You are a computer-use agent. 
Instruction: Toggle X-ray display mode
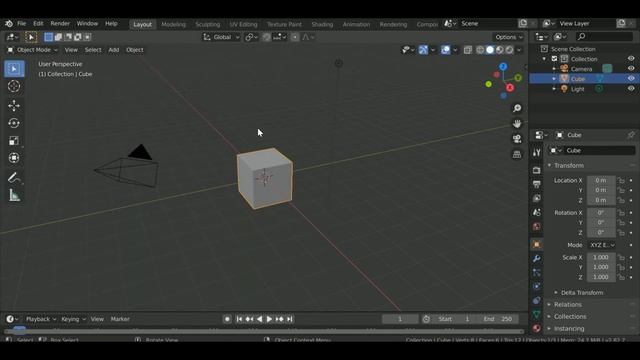(x=468, y=50)
